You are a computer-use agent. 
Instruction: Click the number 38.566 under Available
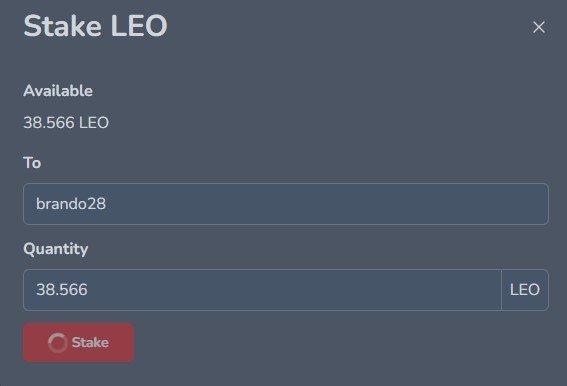49,123
